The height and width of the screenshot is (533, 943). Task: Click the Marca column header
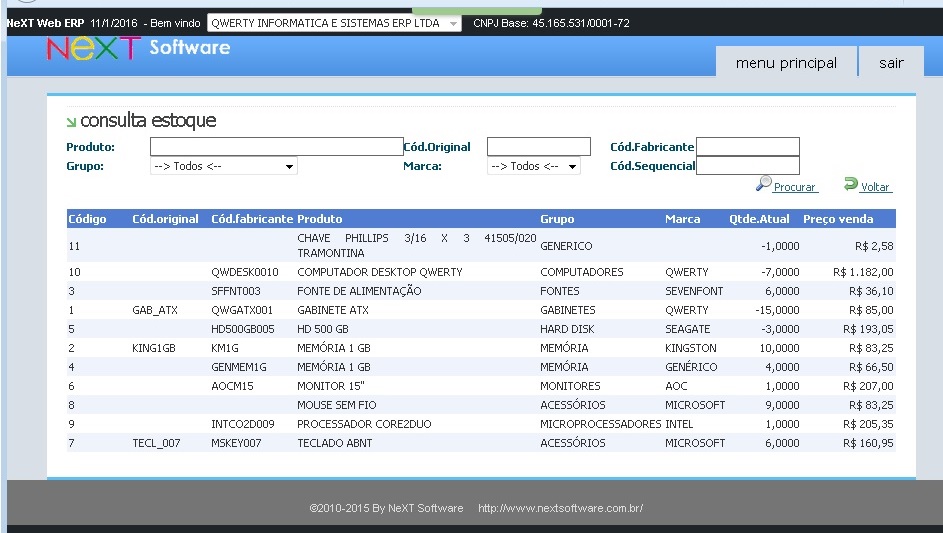coord(683,219)
